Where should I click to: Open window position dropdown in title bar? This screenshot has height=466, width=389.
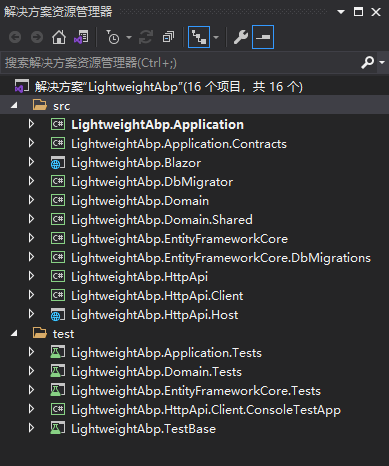341,12
